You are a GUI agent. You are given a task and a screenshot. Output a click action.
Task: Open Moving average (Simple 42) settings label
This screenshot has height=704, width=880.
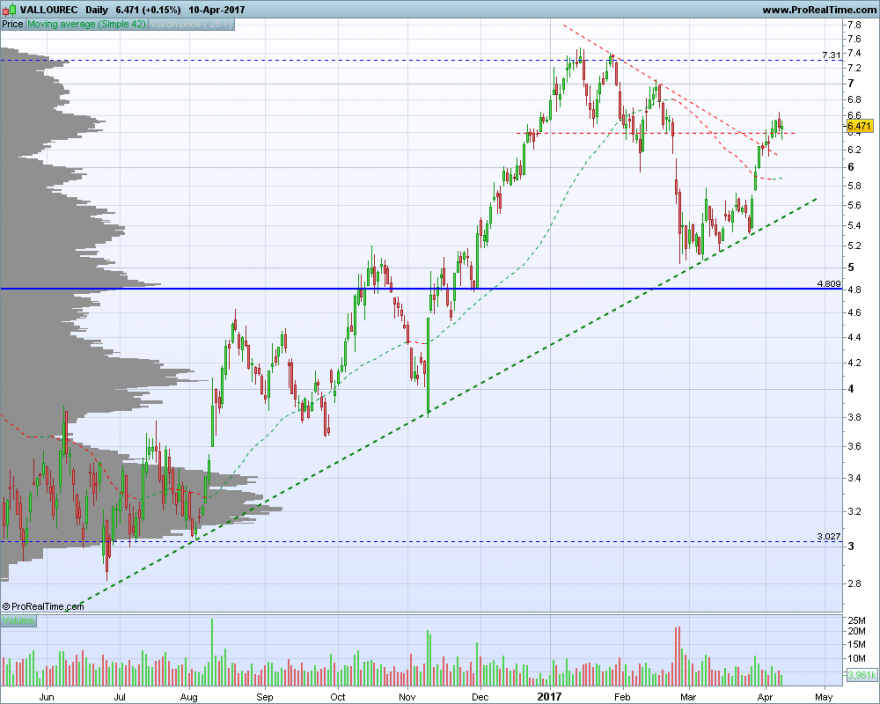[86, 24]
